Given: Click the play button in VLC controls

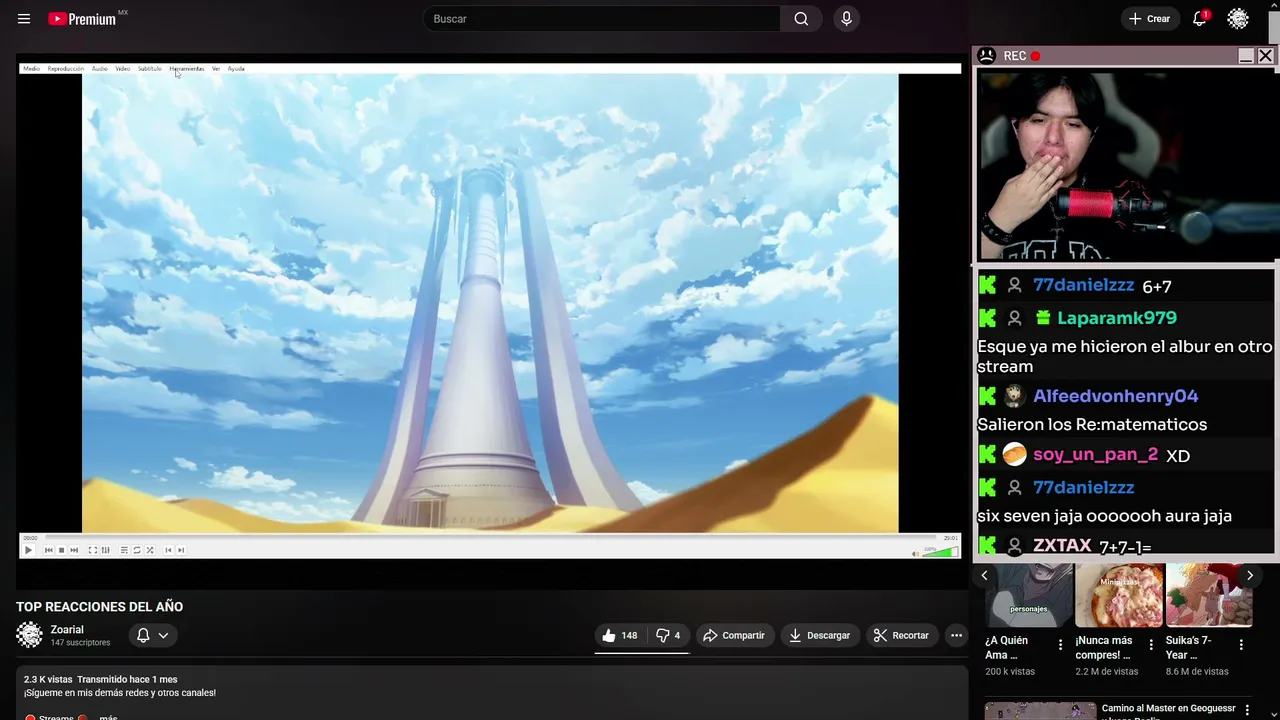Looking at the screenshot, I should [x=28, y=550].
